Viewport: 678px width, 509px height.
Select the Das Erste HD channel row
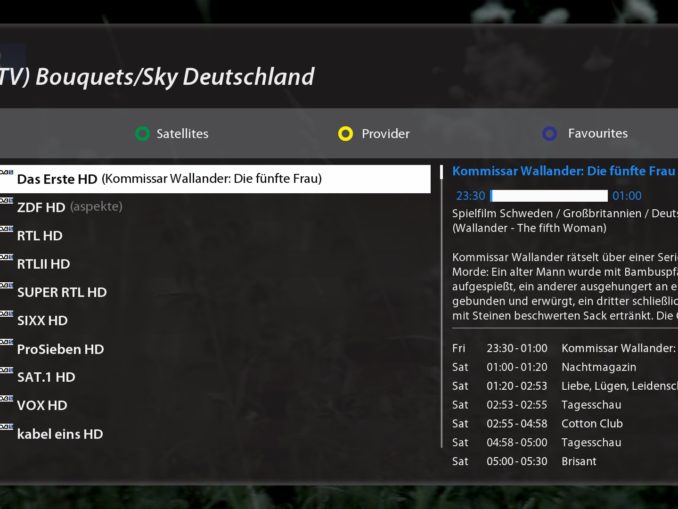point(215,179)
